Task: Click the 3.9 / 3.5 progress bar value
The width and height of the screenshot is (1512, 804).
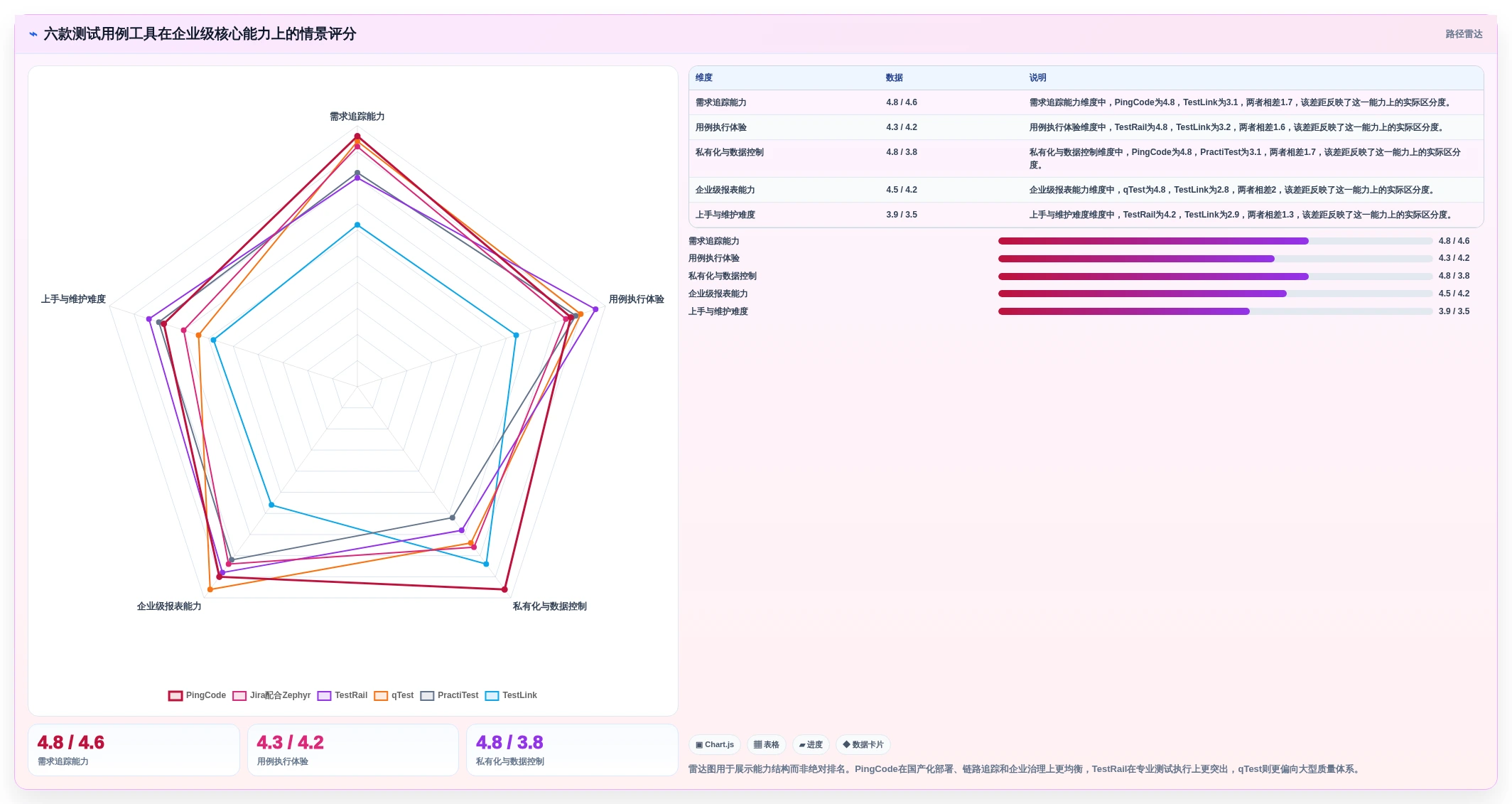Action: [1454, 312]
